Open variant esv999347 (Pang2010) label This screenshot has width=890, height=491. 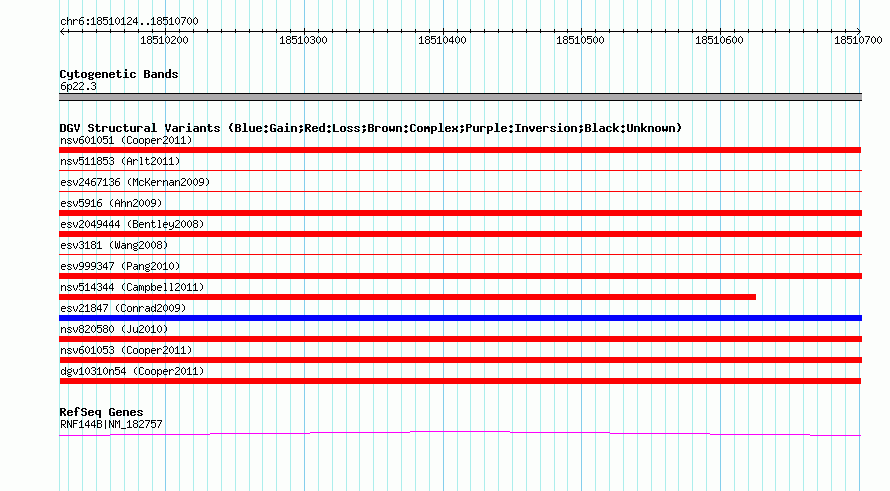click(x=120, y=266)
